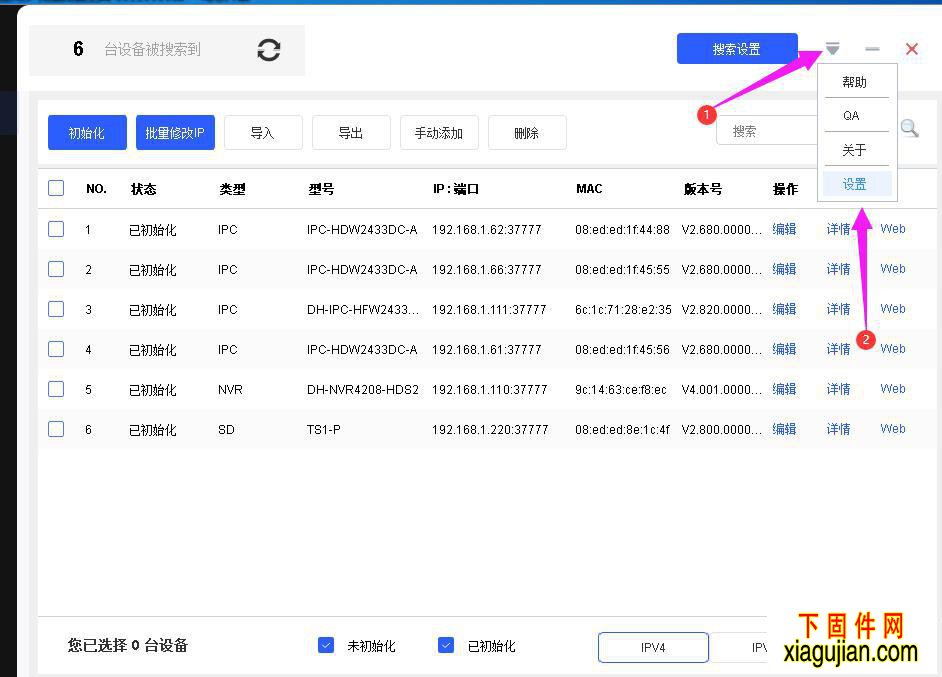942x677 pixels.
Task: Click the 导出 export button
Action: click(351, 132)
